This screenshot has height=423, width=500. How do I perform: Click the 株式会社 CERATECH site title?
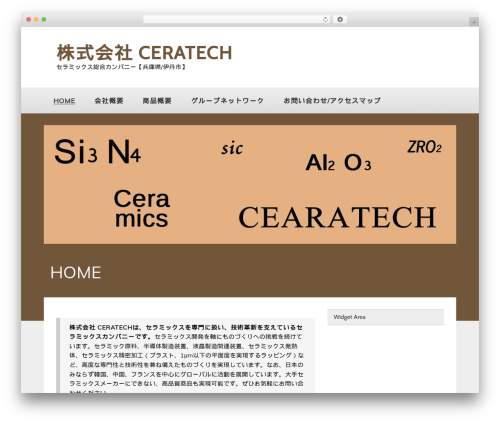[144, 53]
